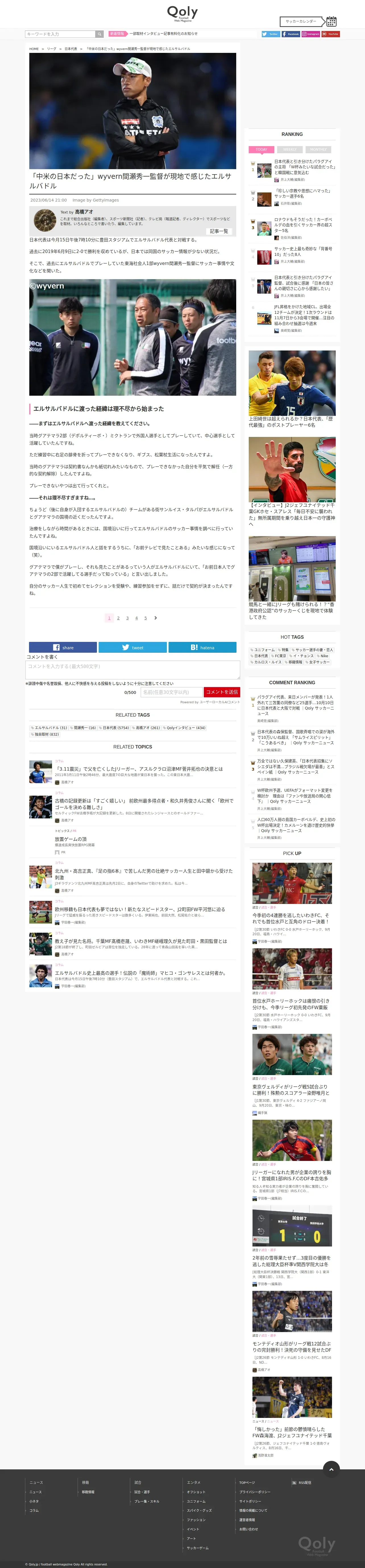Open the YouTube social icon in header
Screen dimensions: 365x1568
pyautogui.click(x=330, y=34)
